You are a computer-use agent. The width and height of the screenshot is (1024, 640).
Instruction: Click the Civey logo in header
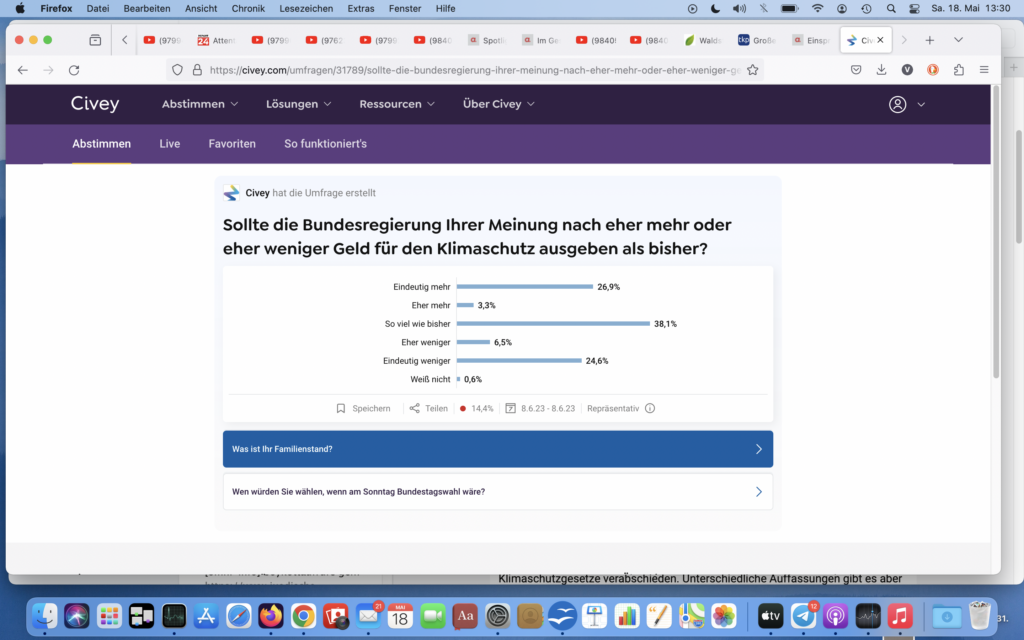coord(95,104)
